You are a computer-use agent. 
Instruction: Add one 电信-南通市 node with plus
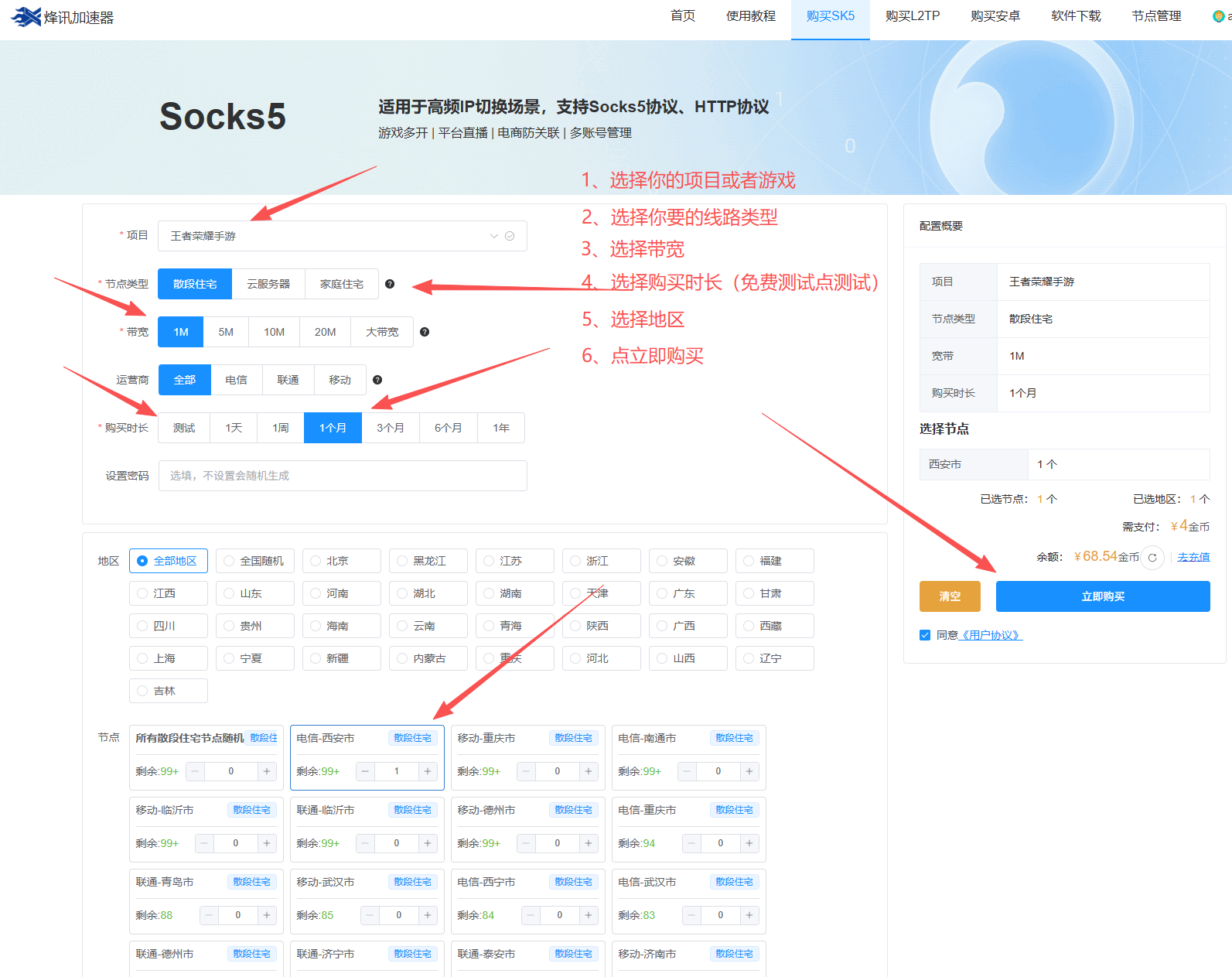tap(749, 771)
